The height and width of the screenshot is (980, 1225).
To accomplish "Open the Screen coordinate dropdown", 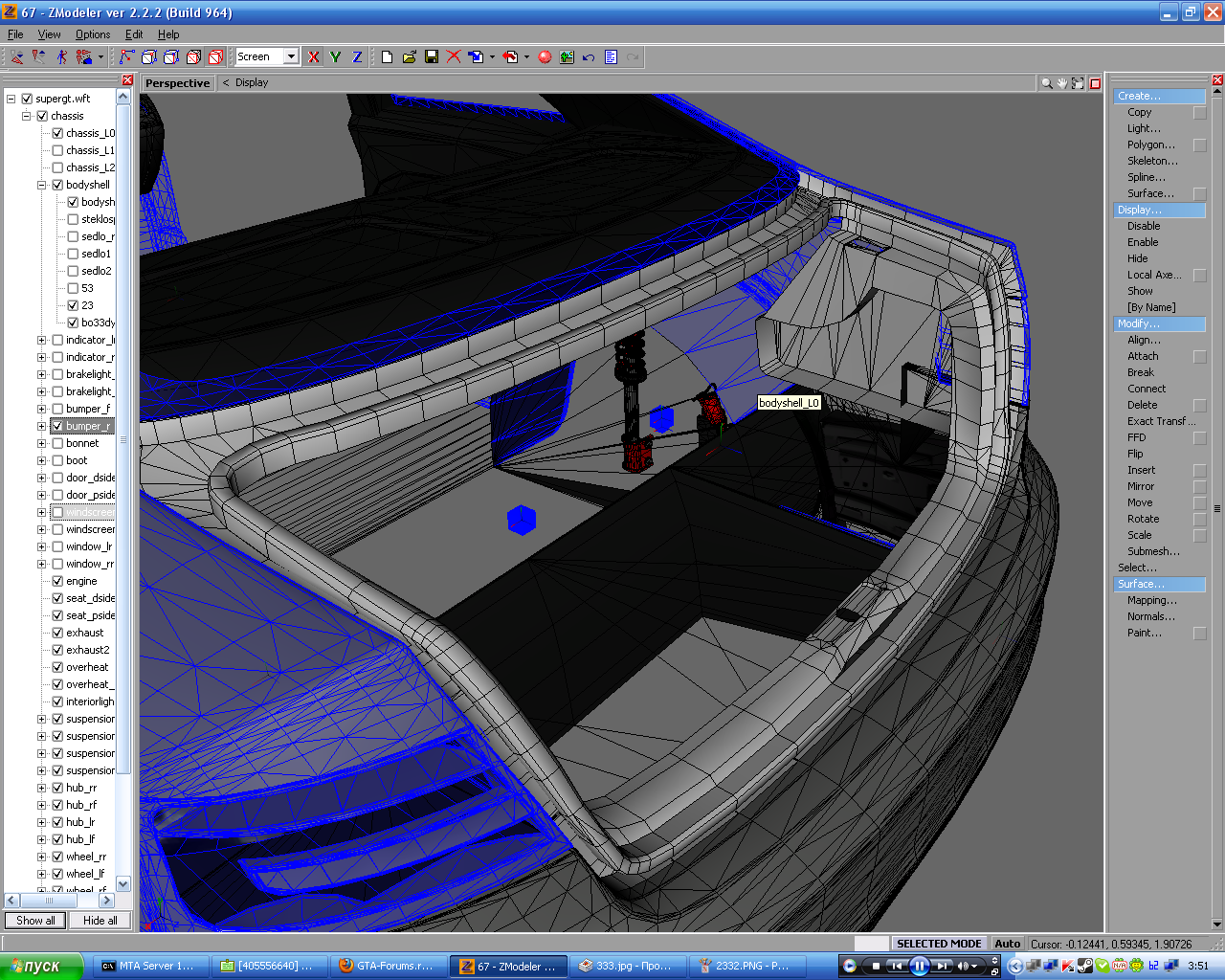I will click(291, 56).
